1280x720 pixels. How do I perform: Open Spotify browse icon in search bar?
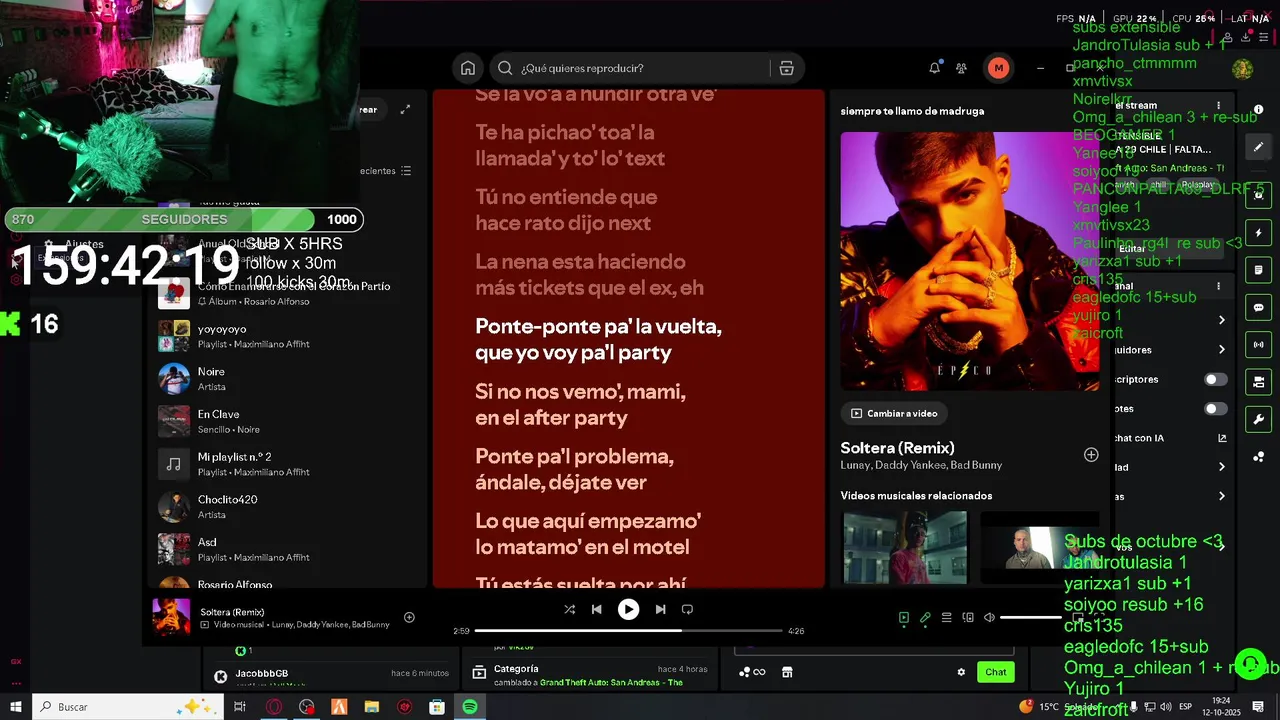[x=786, y=68]
